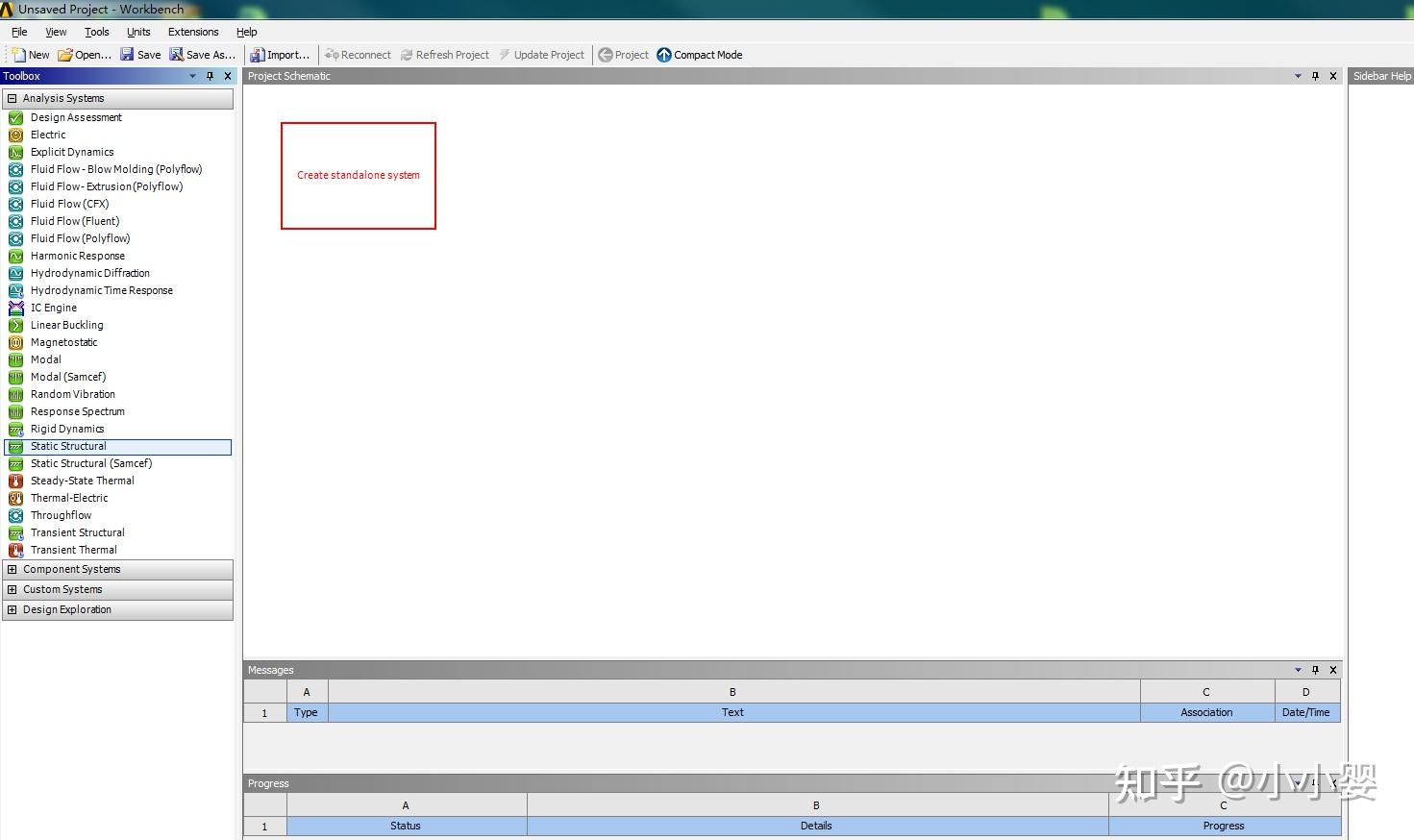
Task: Click the Reconnect button
Action: [x=358, y=55]
